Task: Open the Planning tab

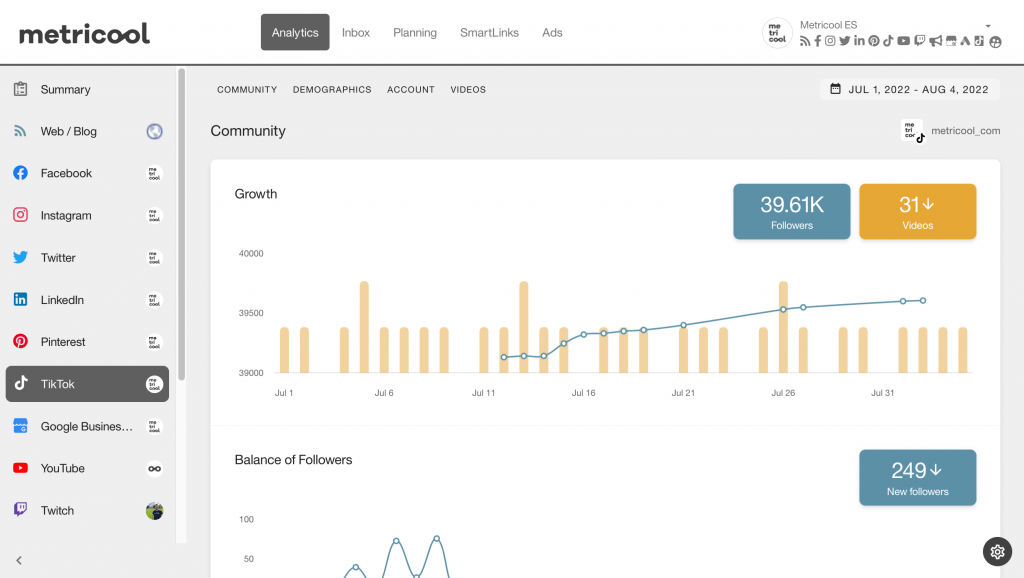Action: (x=415, y=32)
